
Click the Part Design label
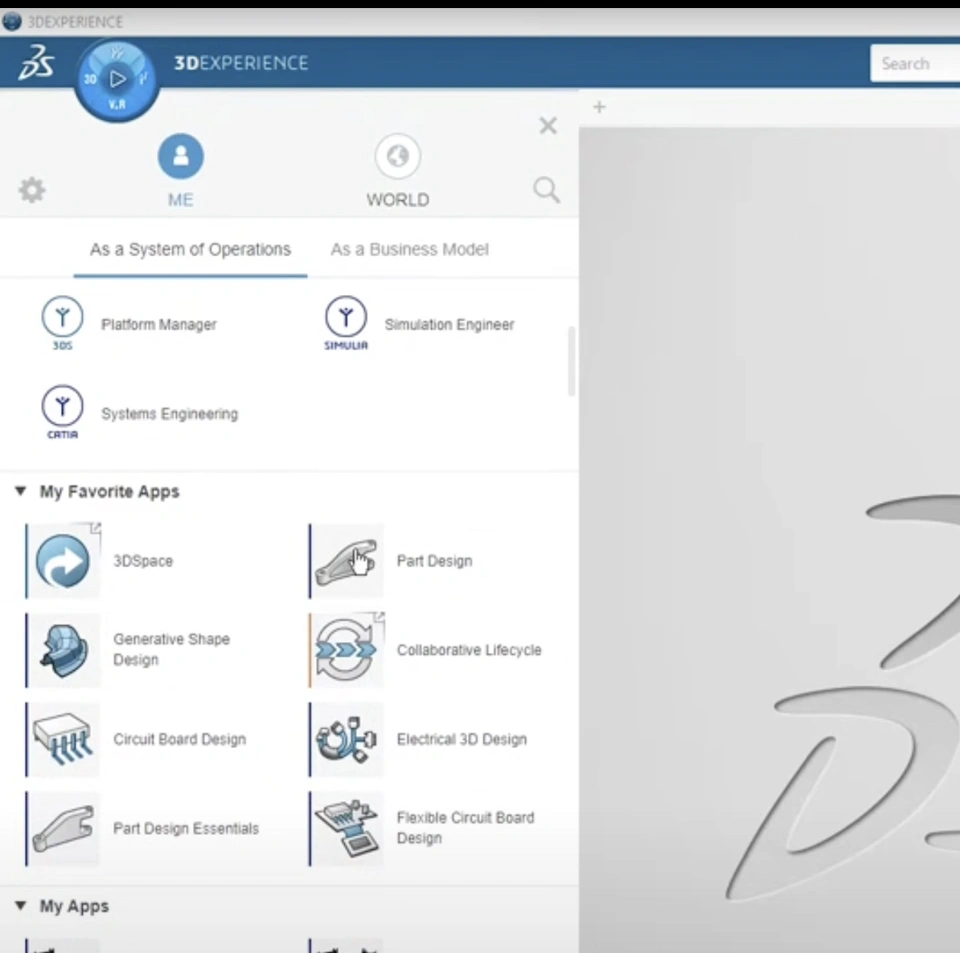point(434,561)
